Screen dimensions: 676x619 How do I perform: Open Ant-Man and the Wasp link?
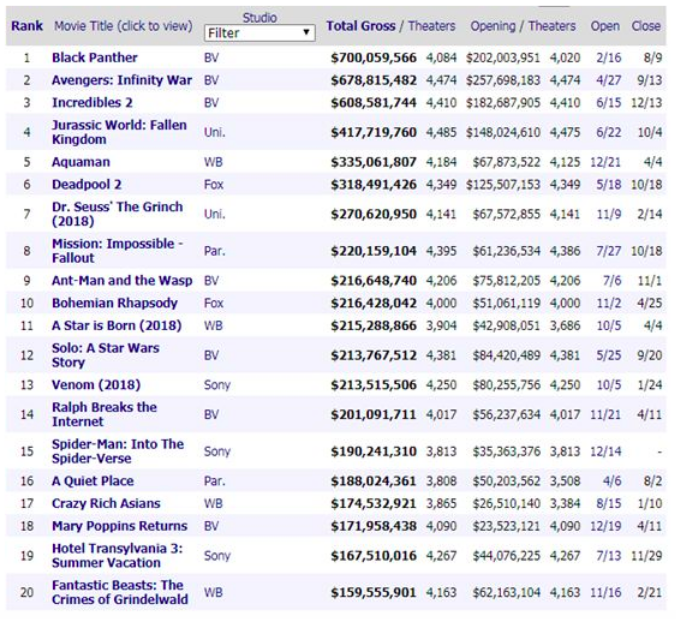pos(122,281)
